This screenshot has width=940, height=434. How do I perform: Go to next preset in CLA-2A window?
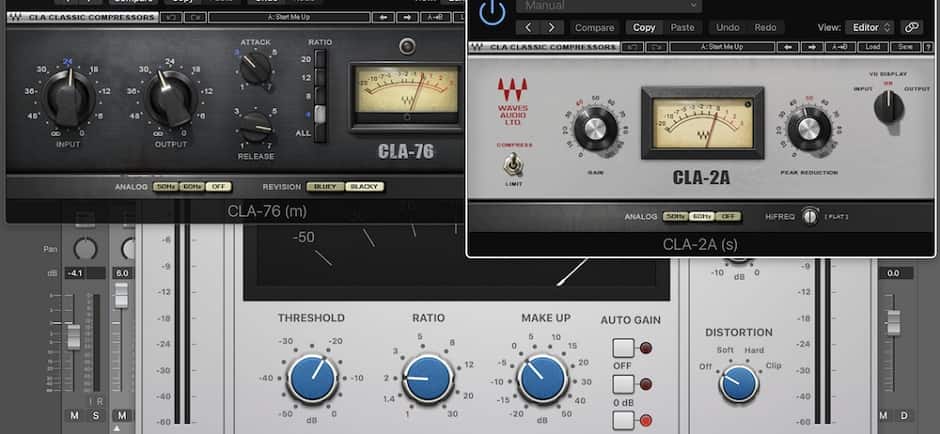pos(552,28)
